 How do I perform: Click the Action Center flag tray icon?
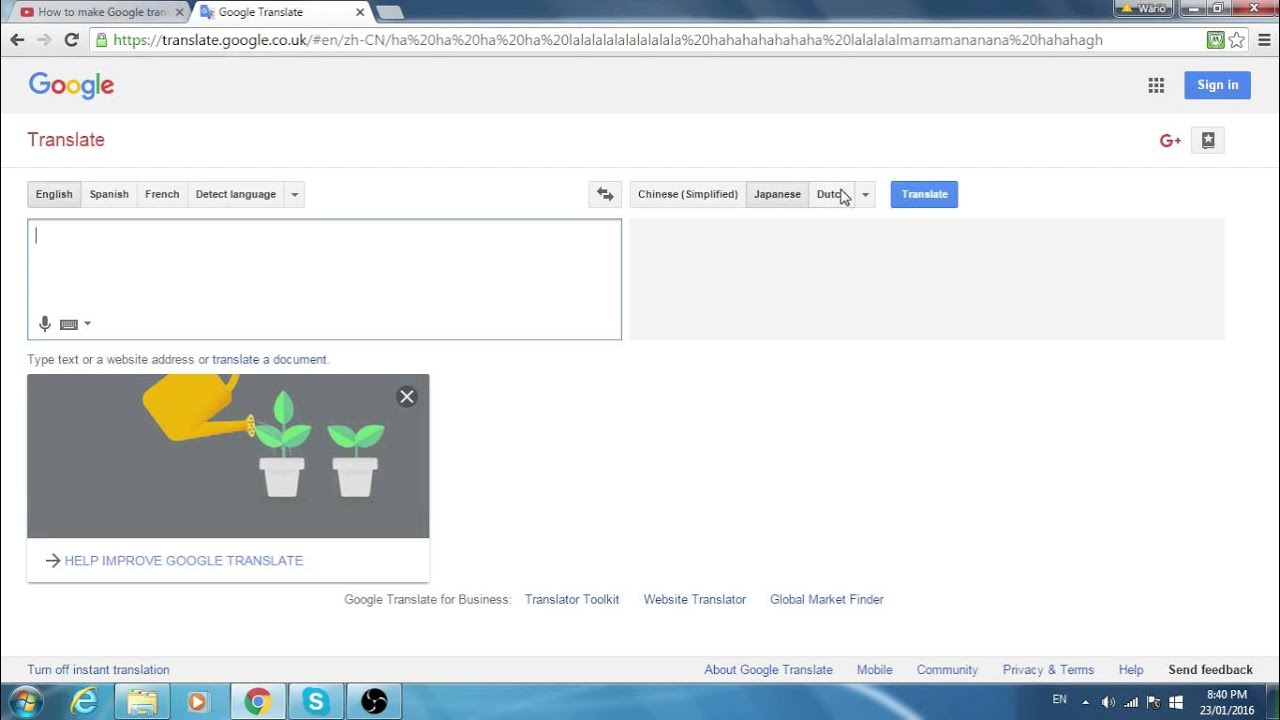tap(1153, 702)
